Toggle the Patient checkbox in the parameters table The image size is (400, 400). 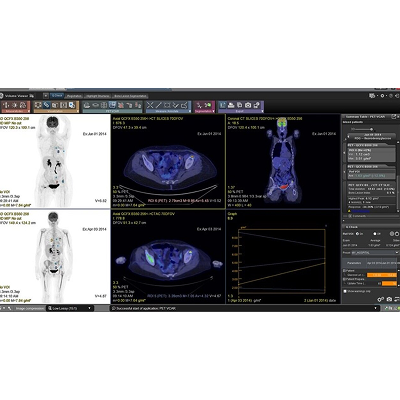click(x=344, y=271)
